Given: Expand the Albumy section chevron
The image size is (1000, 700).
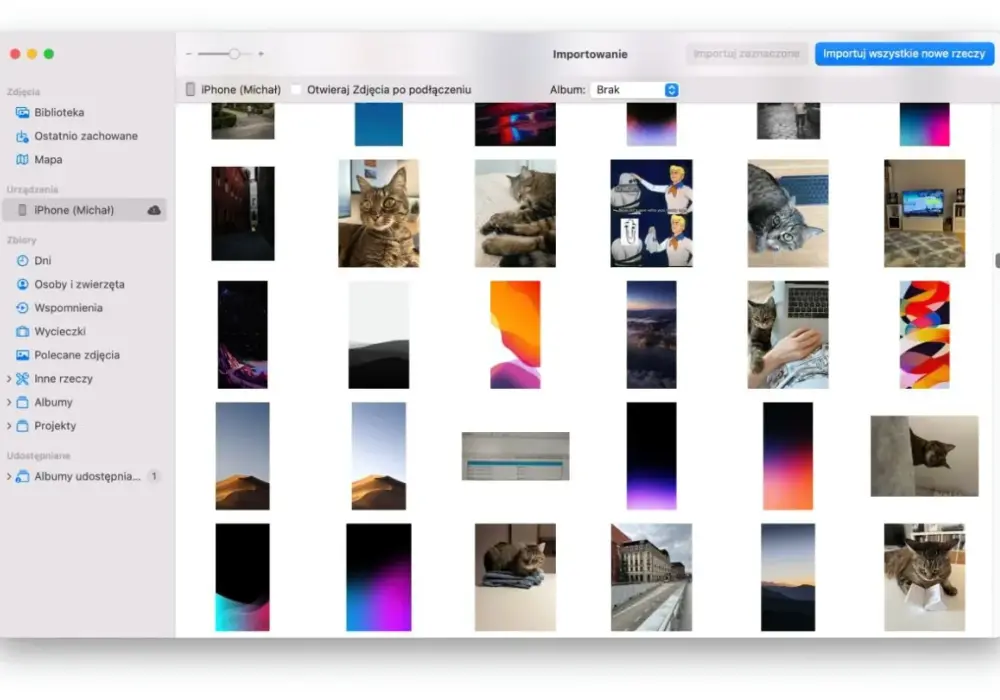Looking at the screenshot, I should coord(9,402).
